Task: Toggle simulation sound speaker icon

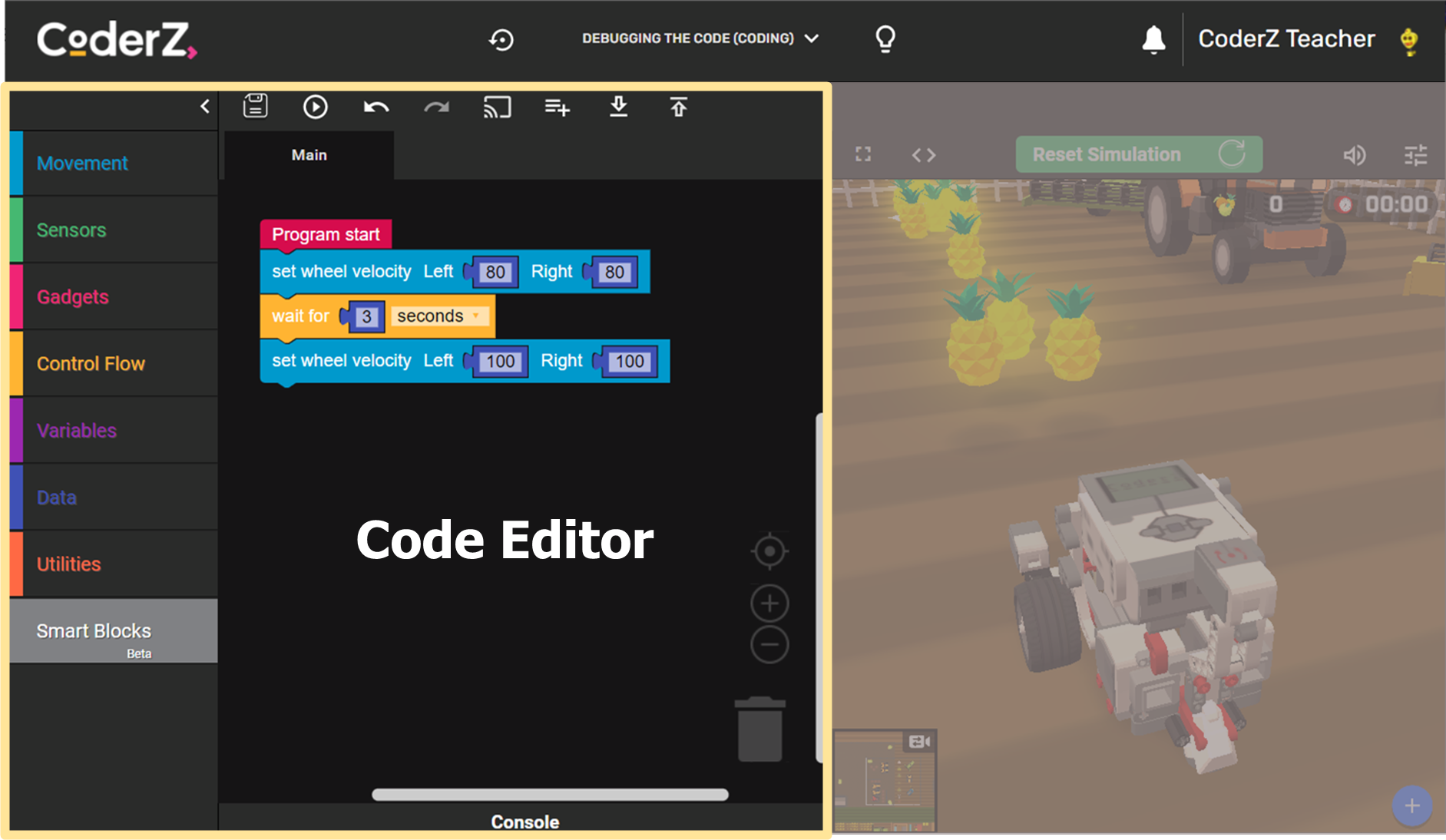Action: point(1354,155)
